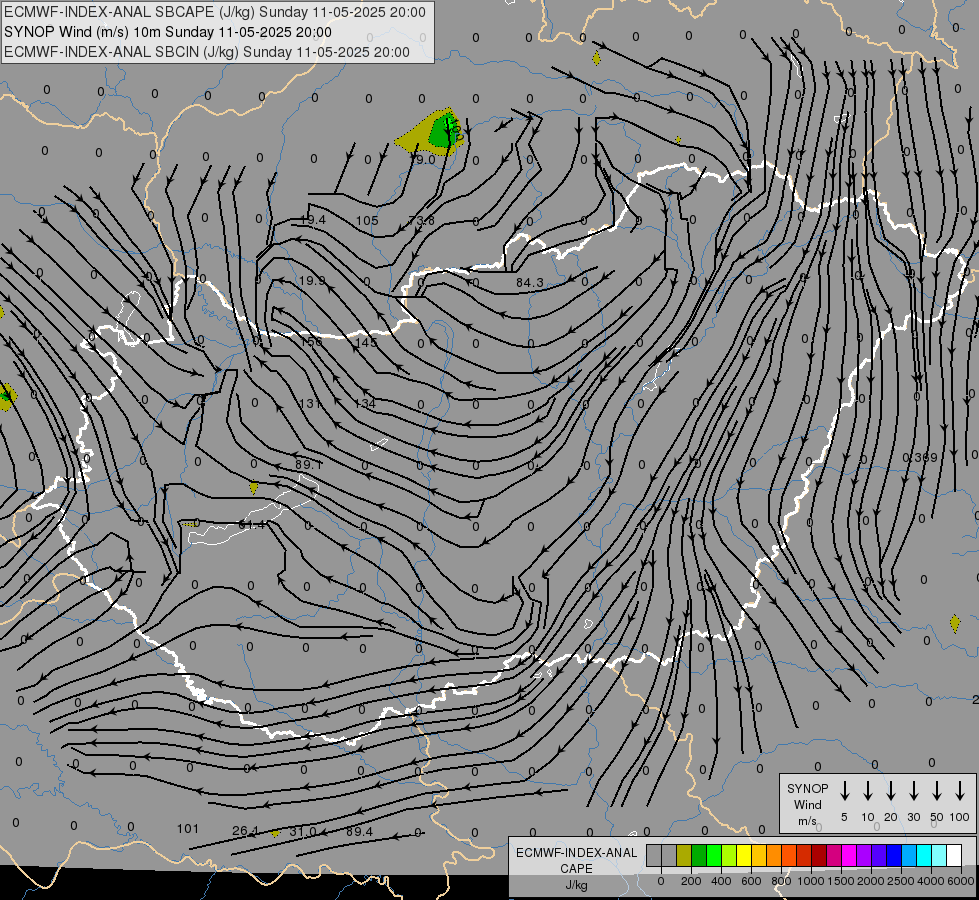Choose the pale cyan legend swatch

[x=938, y=855]
